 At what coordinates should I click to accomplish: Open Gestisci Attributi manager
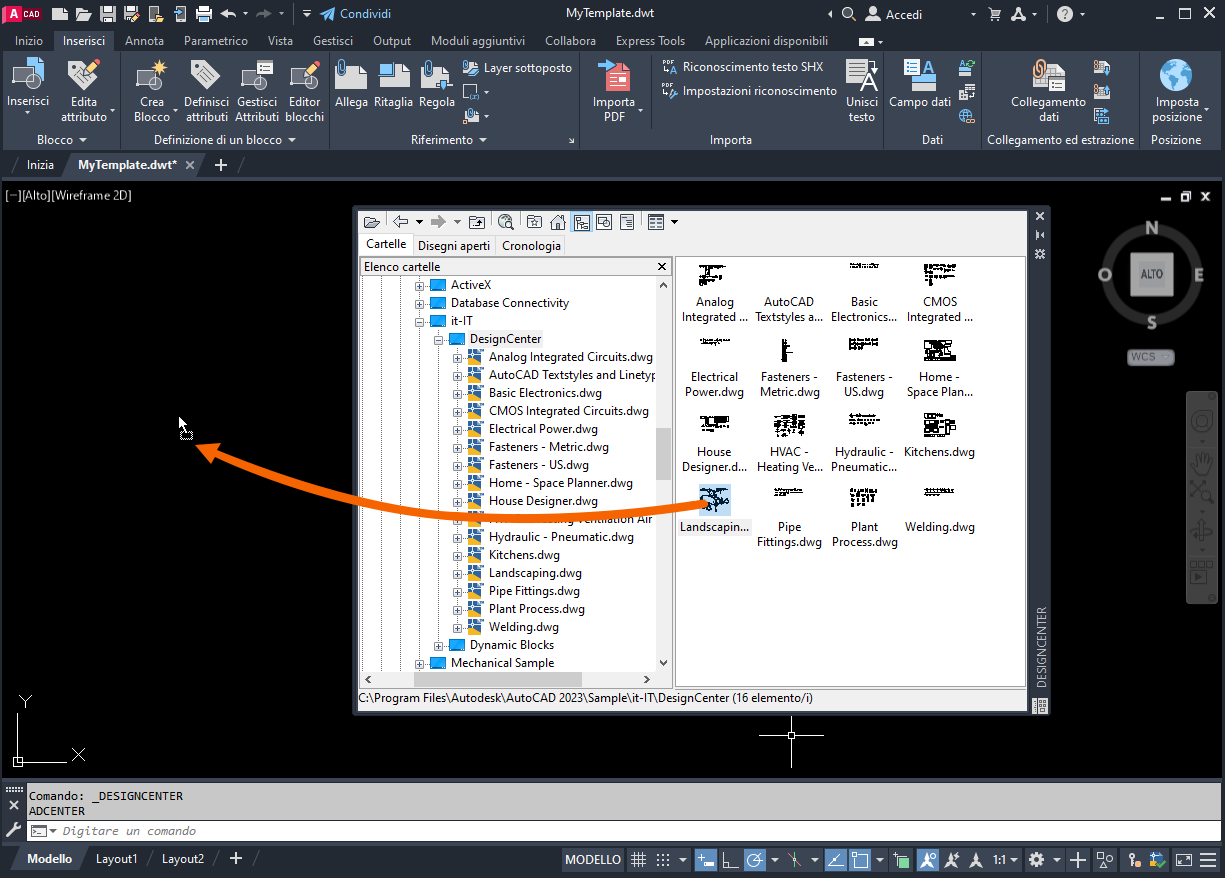pyautogui.click(x=257, y=91)
